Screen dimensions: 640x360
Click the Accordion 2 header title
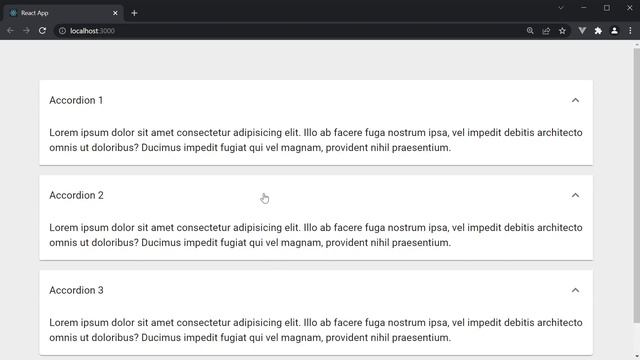point(76,196)
